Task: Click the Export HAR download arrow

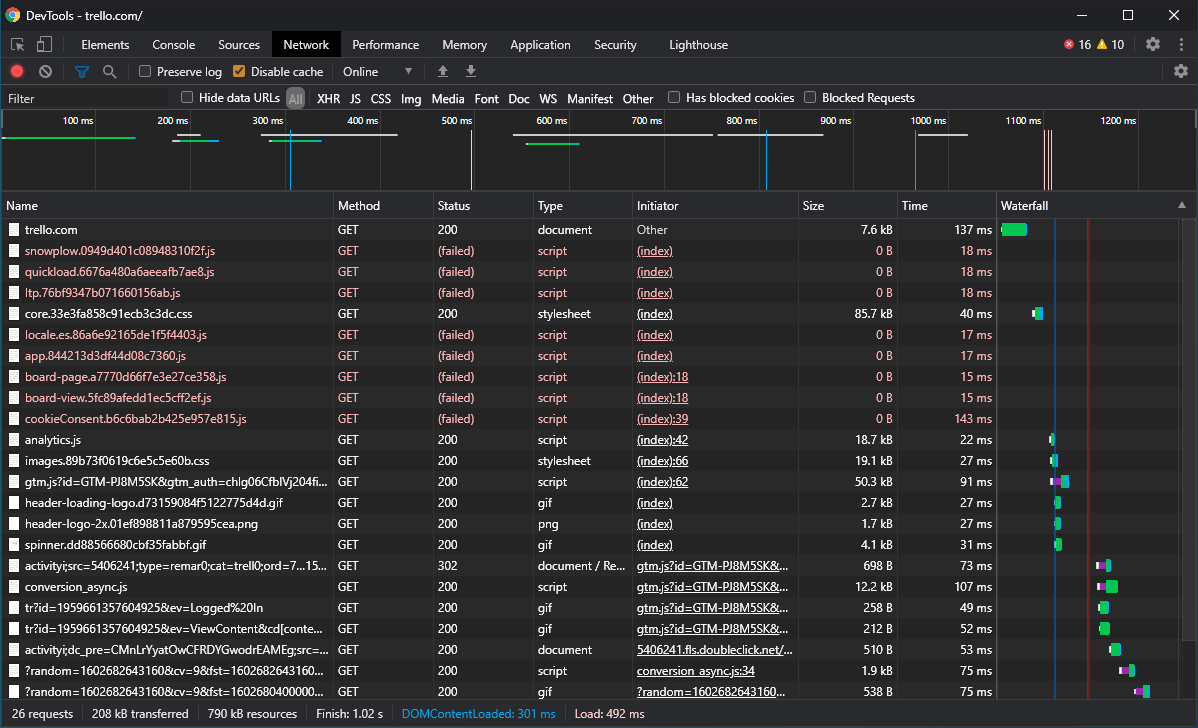Action: [x=471, y=71]
